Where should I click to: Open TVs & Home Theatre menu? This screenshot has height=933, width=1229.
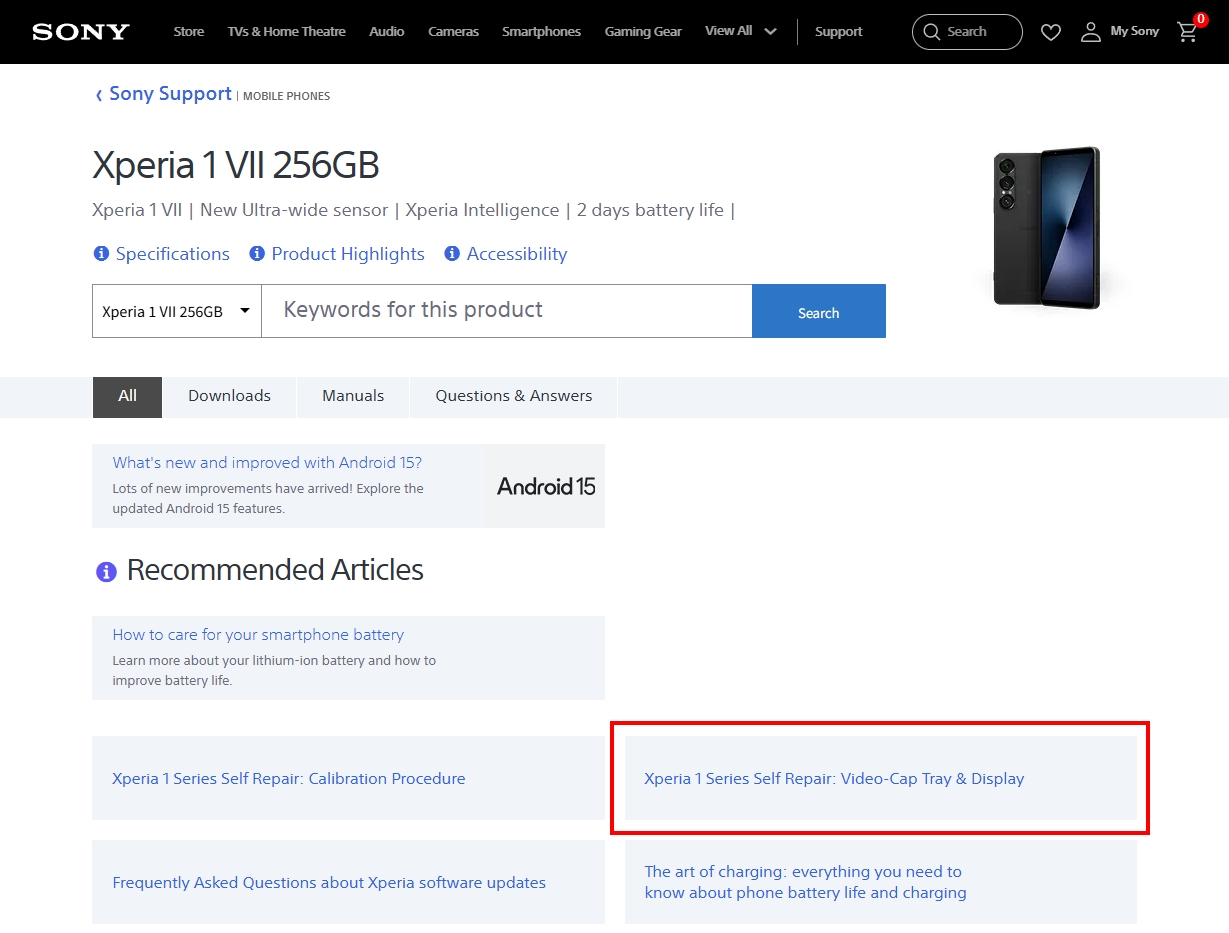pyautogui.click(x=286, y=32)
